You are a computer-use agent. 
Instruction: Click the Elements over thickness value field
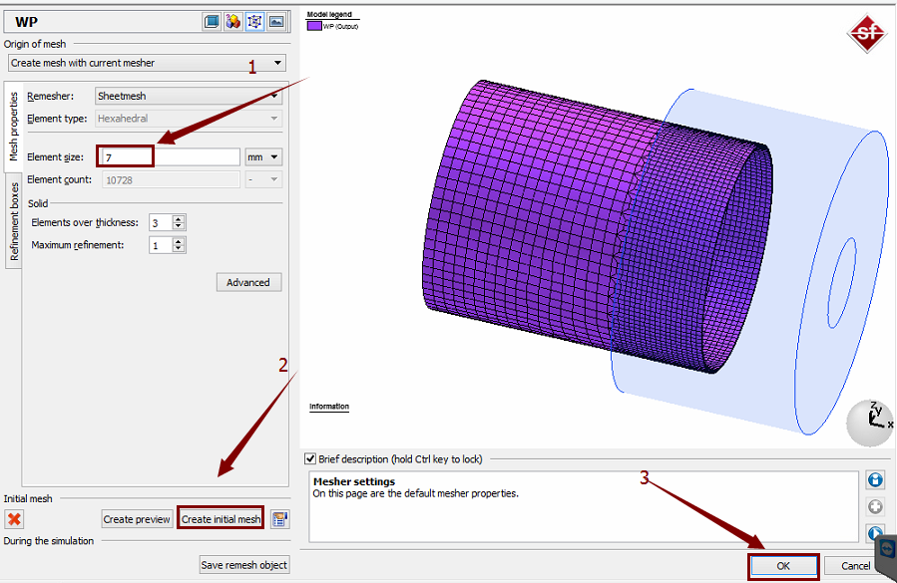[x=161, y=223]
